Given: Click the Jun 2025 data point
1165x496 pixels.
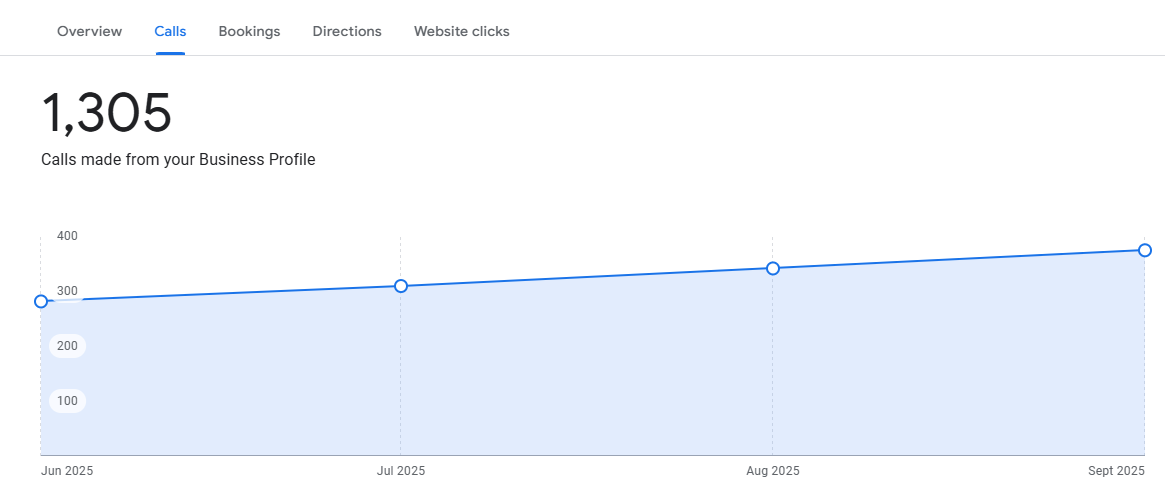Looking at the screenshot, I should point(41,301).
